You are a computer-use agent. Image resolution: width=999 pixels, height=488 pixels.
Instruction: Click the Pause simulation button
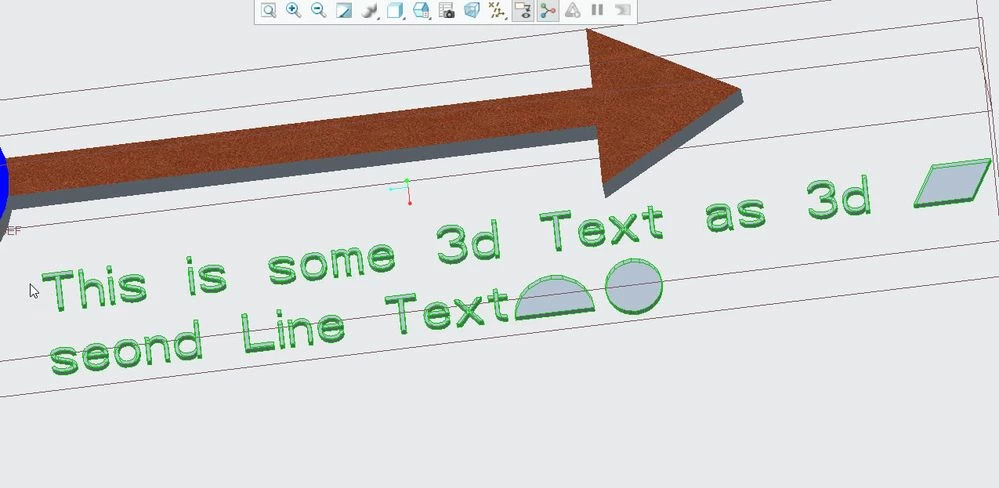click(597, 10)
